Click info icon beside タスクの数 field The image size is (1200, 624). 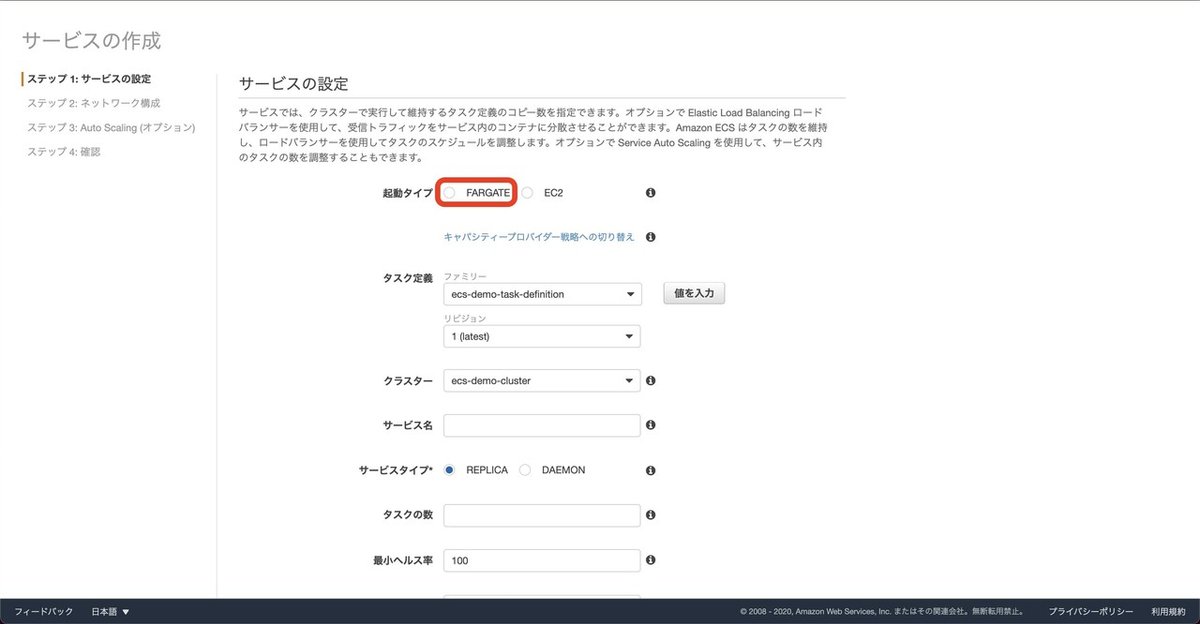651,515
